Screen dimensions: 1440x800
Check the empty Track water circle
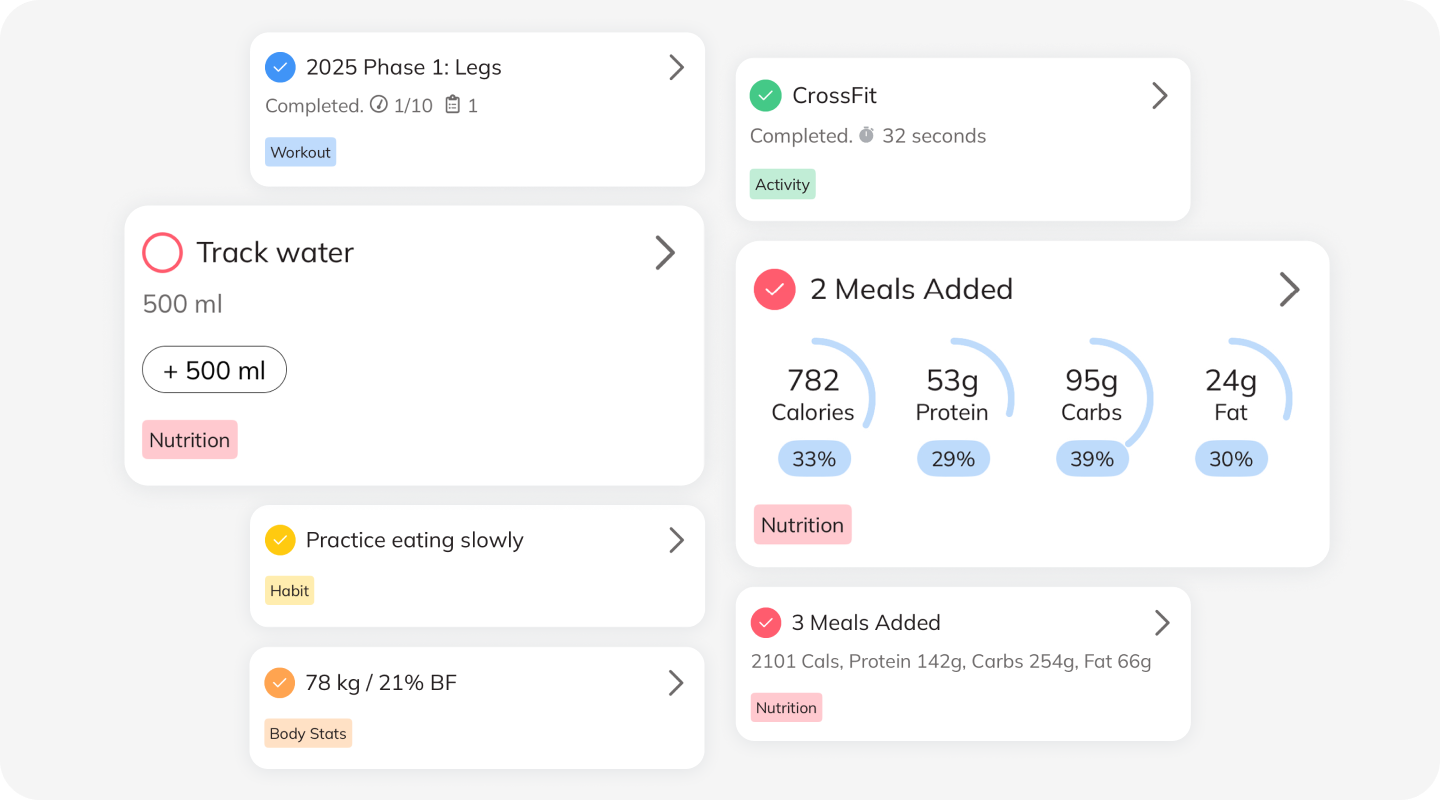(163, 253)
